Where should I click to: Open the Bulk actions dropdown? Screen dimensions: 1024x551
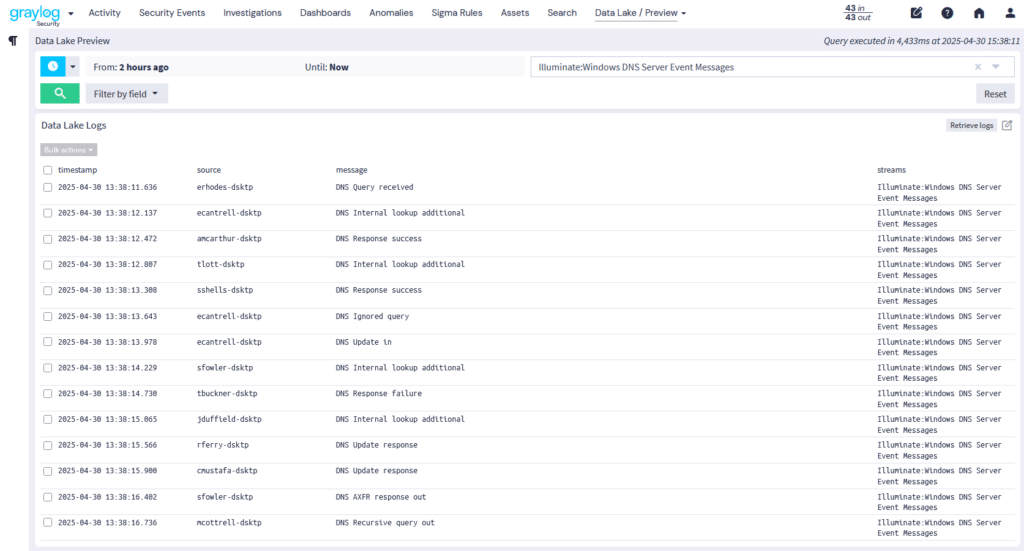(69, 150)
